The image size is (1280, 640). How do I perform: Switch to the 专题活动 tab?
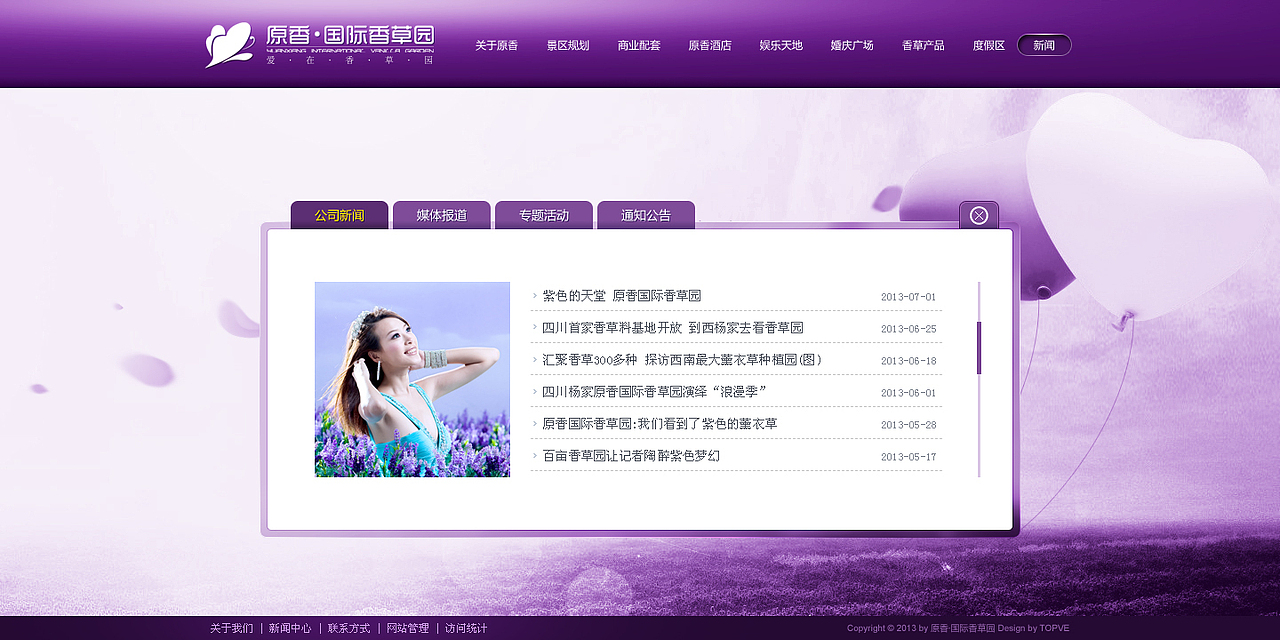click(544, 215)
